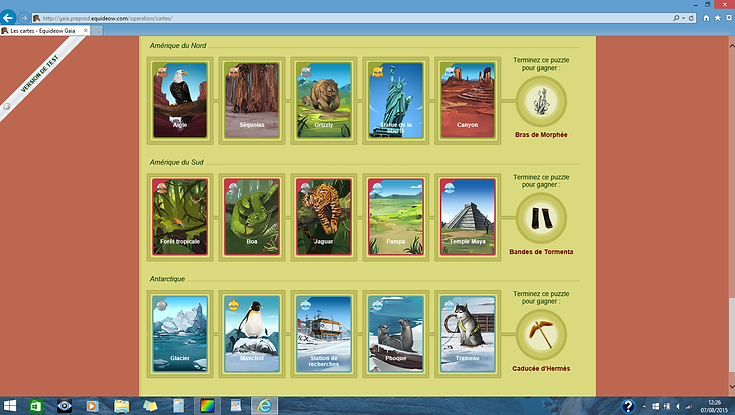Image resolution: width=735 pixels, height=415 pixels.
Task: Click the Amérique du Sud section heading
Action: (x=177, y=162)
